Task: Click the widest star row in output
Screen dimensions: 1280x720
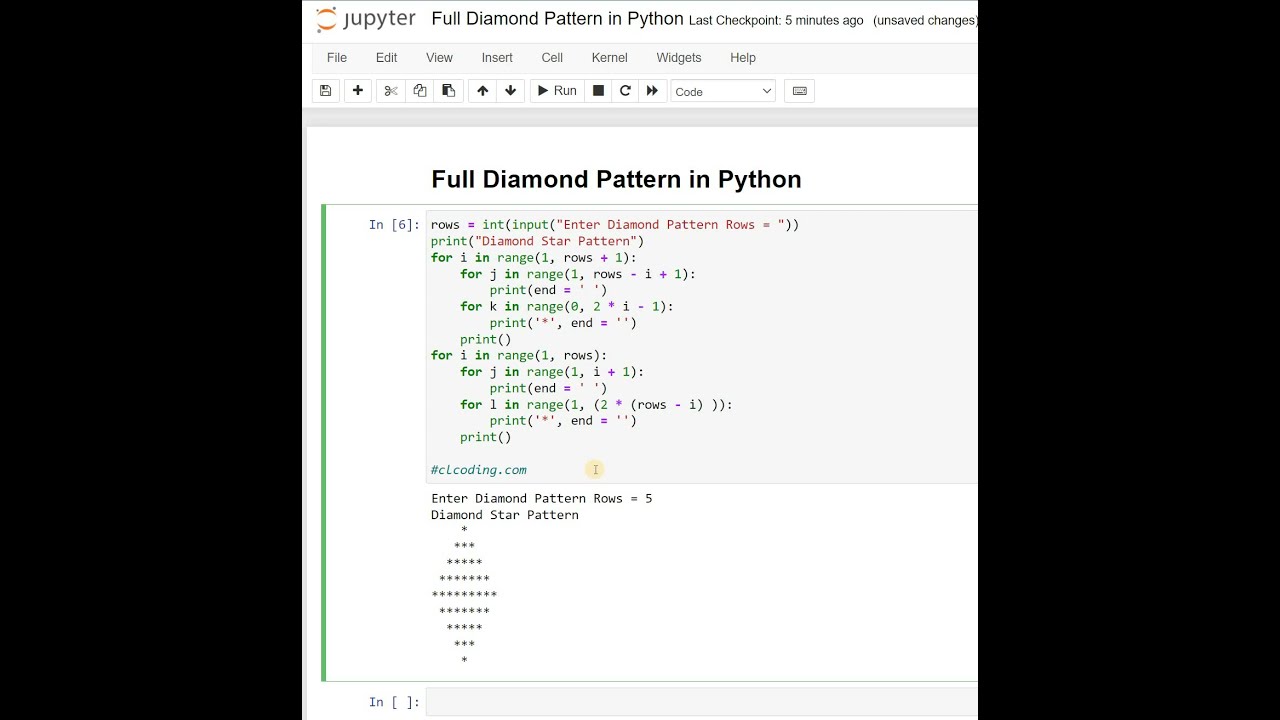Action: [x=464, y=595]
